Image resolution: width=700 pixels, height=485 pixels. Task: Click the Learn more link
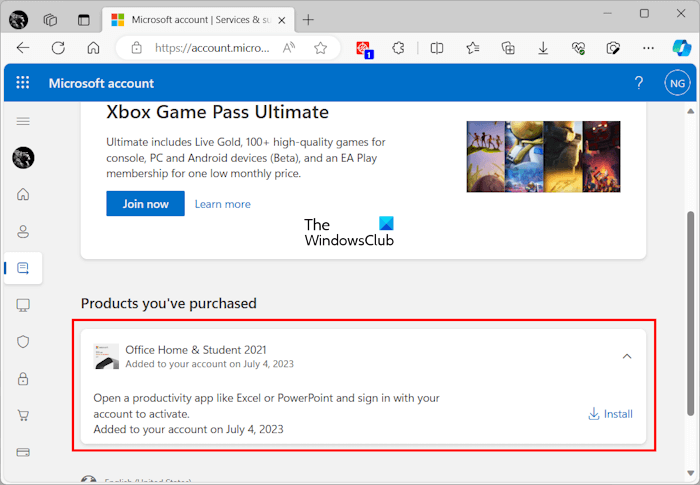coord(223,204)
